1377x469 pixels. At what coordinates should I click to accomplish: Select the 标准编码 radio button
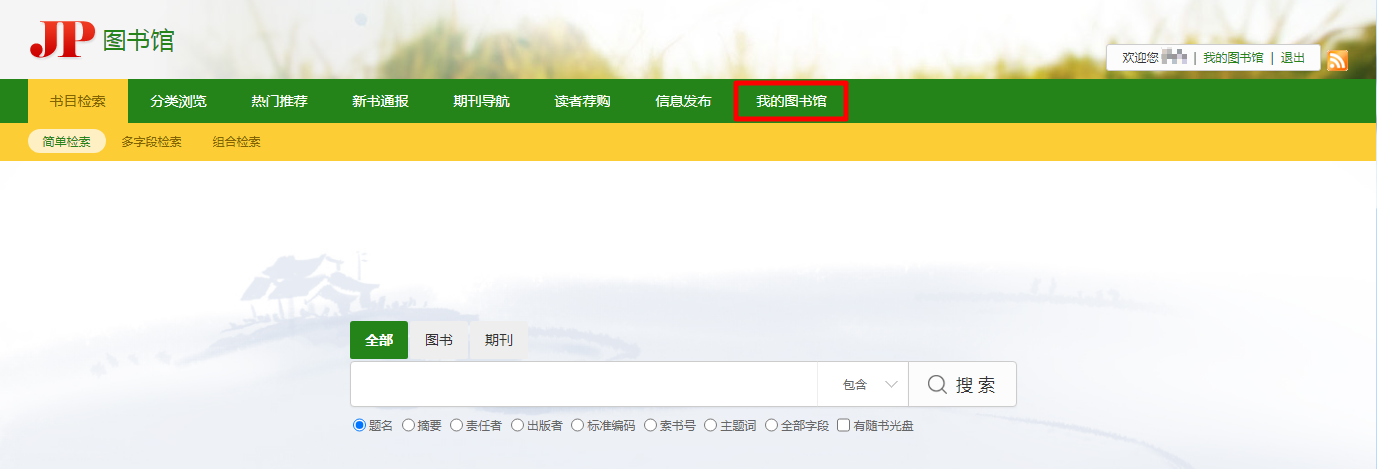(x=577, y=426)
